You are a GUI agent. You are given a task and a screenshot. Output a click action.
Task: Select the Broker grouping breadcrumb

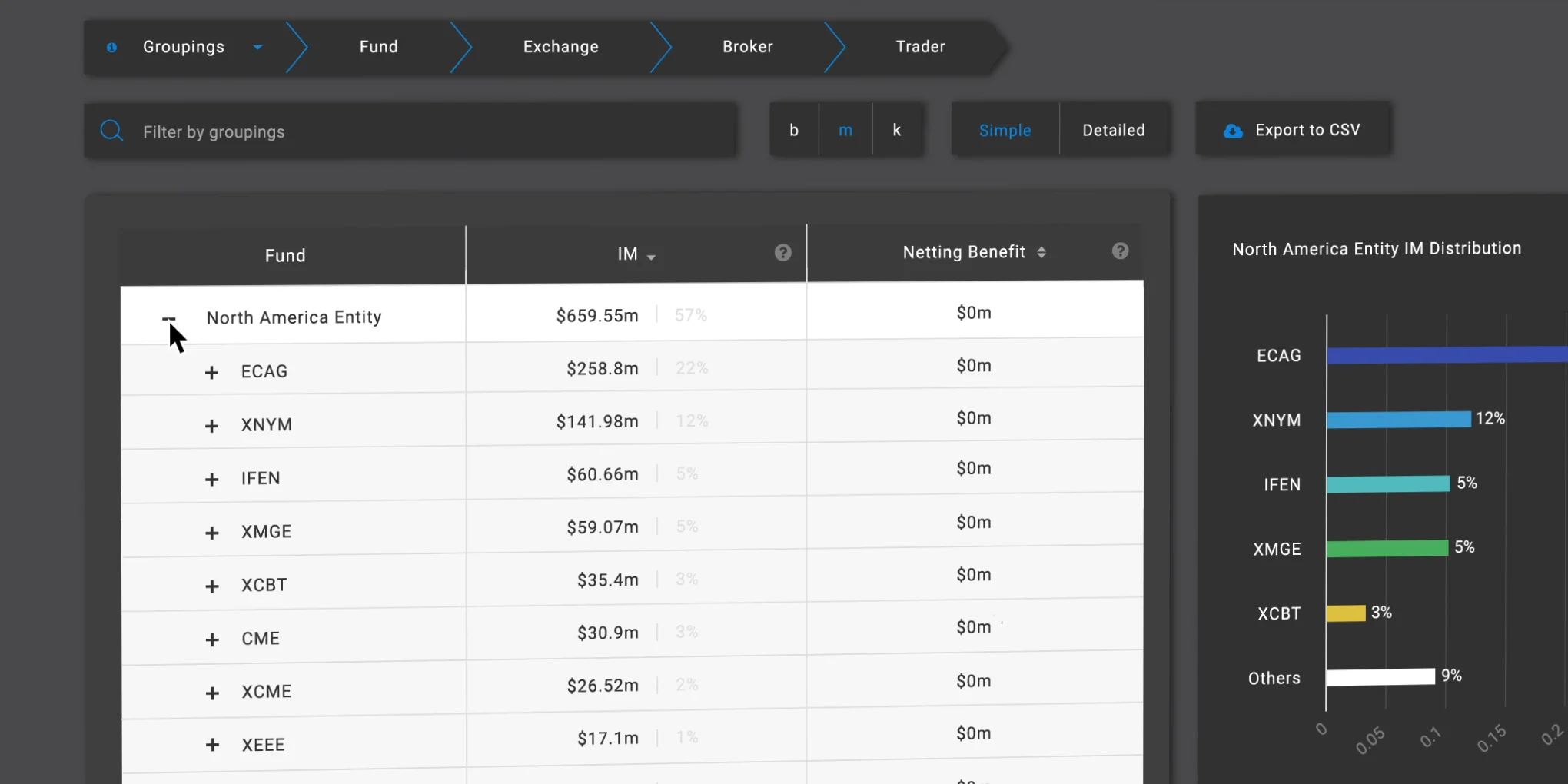click(748, 47)
